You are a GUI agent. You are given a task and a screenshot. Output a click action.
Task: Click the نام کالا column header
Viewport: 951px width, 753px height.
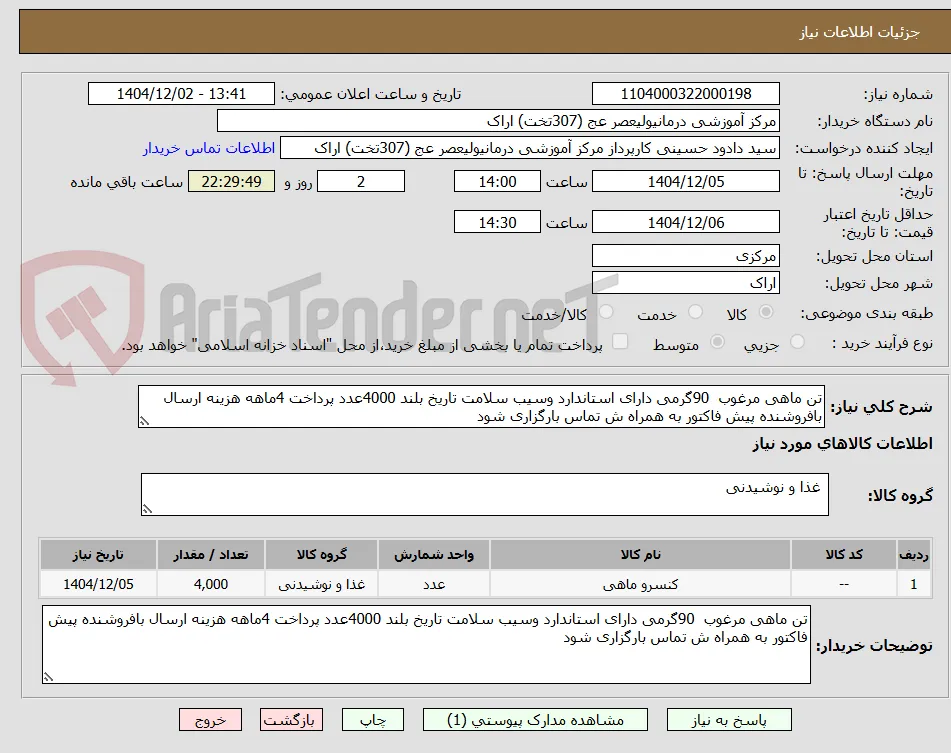[x=640, y=555]
